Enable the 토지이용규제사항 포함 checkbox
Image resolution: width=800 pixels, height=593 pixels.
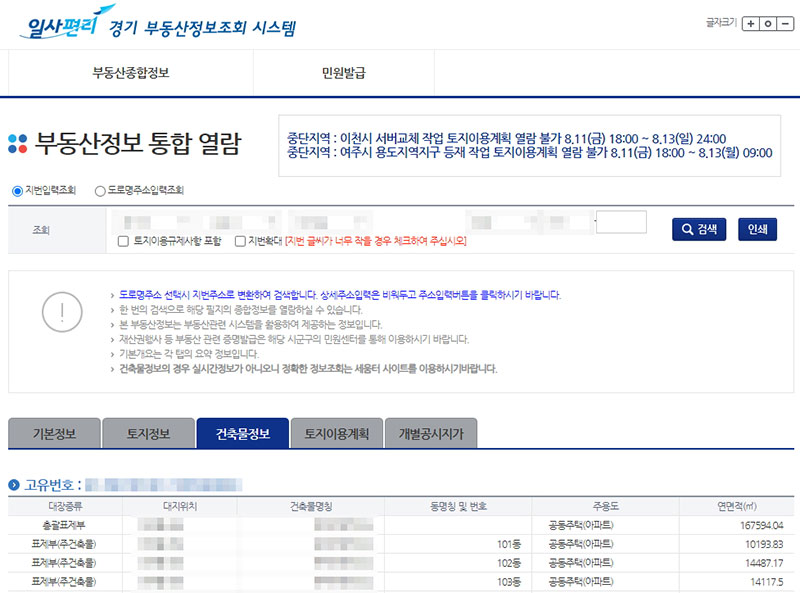pos(124,239)
